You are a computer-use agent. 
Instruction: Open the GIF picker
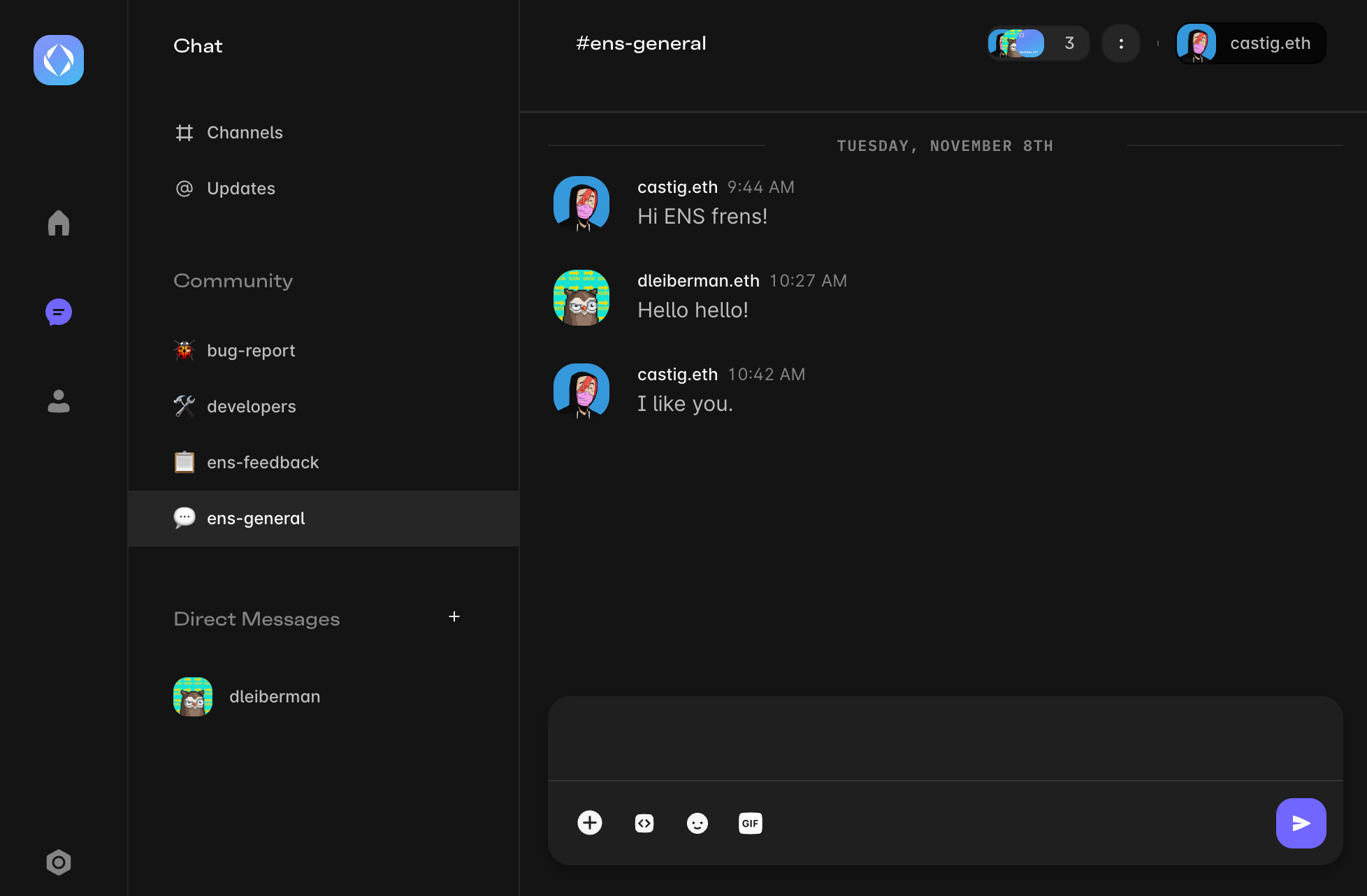[x=750, y=823]
